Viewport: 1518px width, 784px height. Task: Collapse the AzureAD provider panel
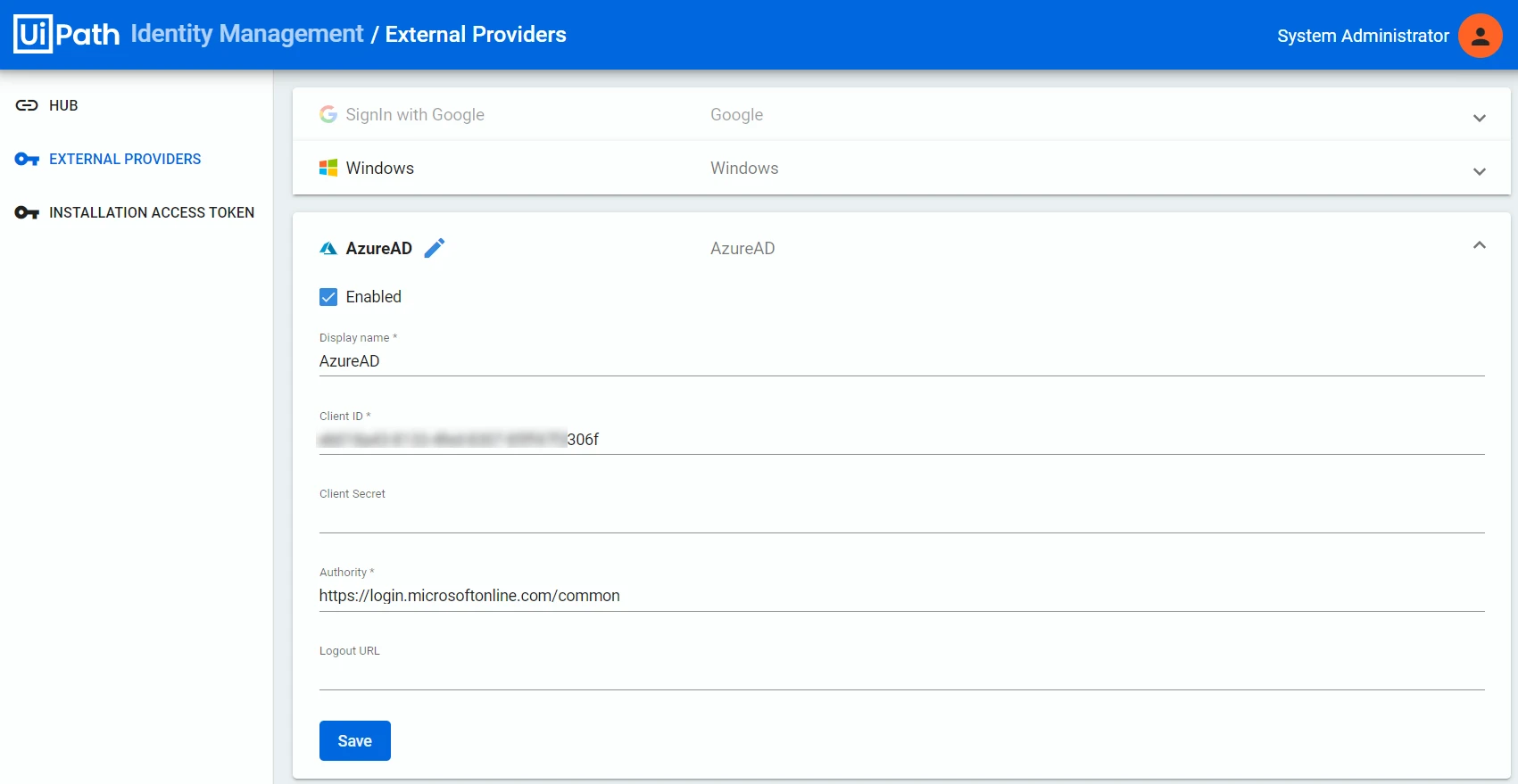pos(1480,245)
